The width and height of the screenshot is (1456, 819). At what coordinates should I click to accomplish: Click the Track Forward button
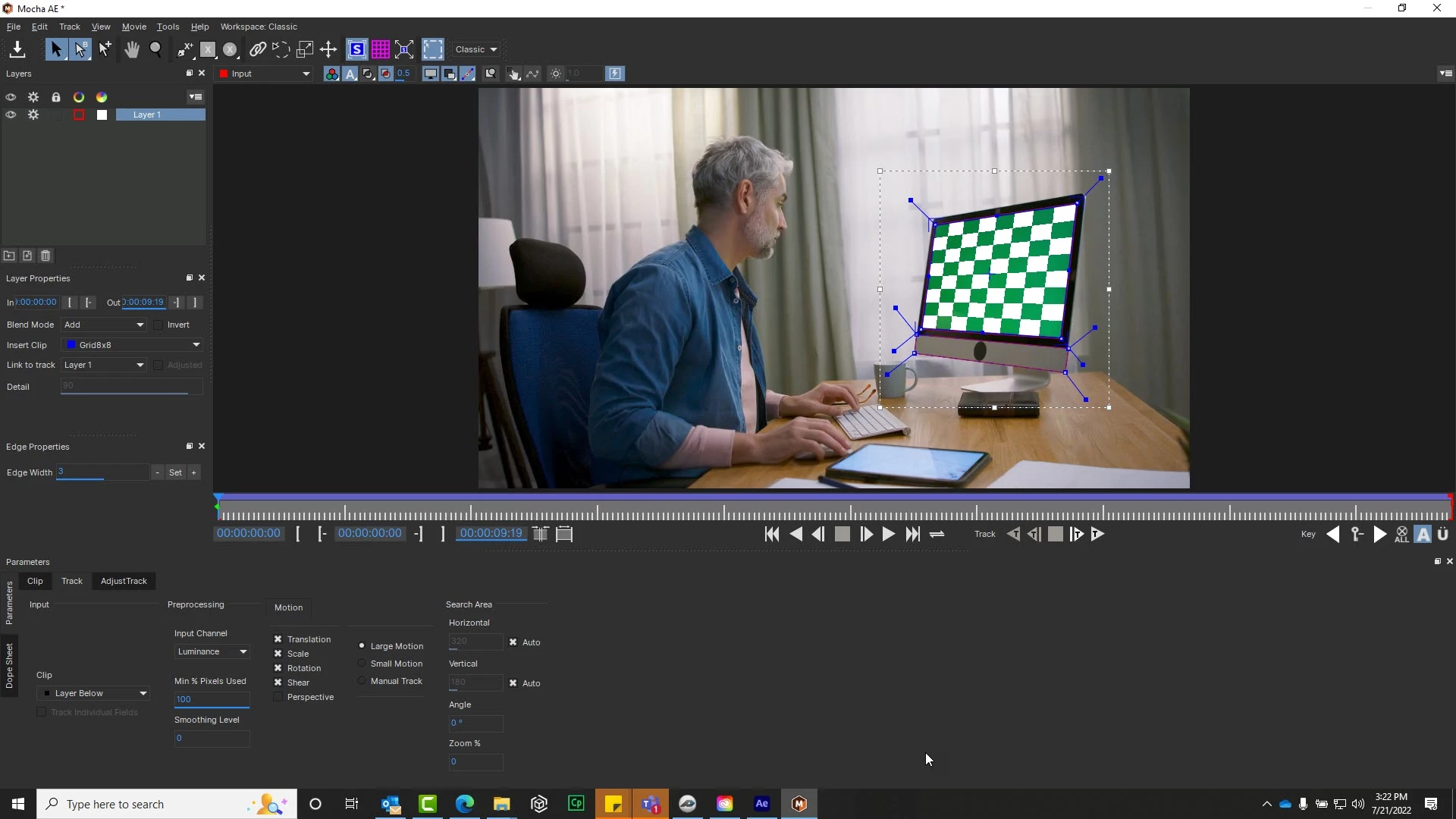click(1097, 535)
